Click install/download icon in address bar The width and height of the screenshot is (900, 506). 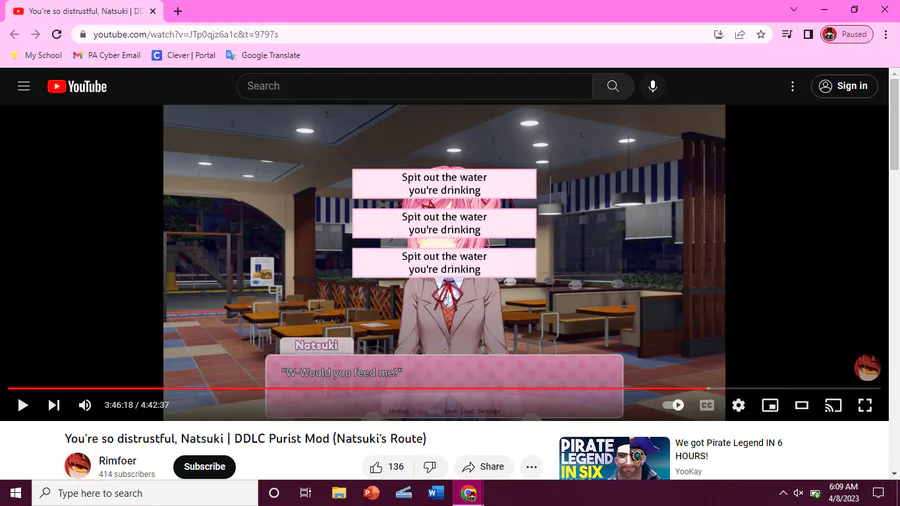pos(718,34)
